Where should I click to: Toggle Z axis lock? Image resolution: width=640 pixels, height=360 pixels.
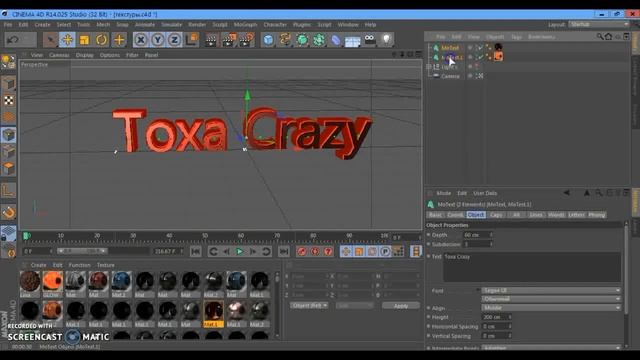(174, 40)
